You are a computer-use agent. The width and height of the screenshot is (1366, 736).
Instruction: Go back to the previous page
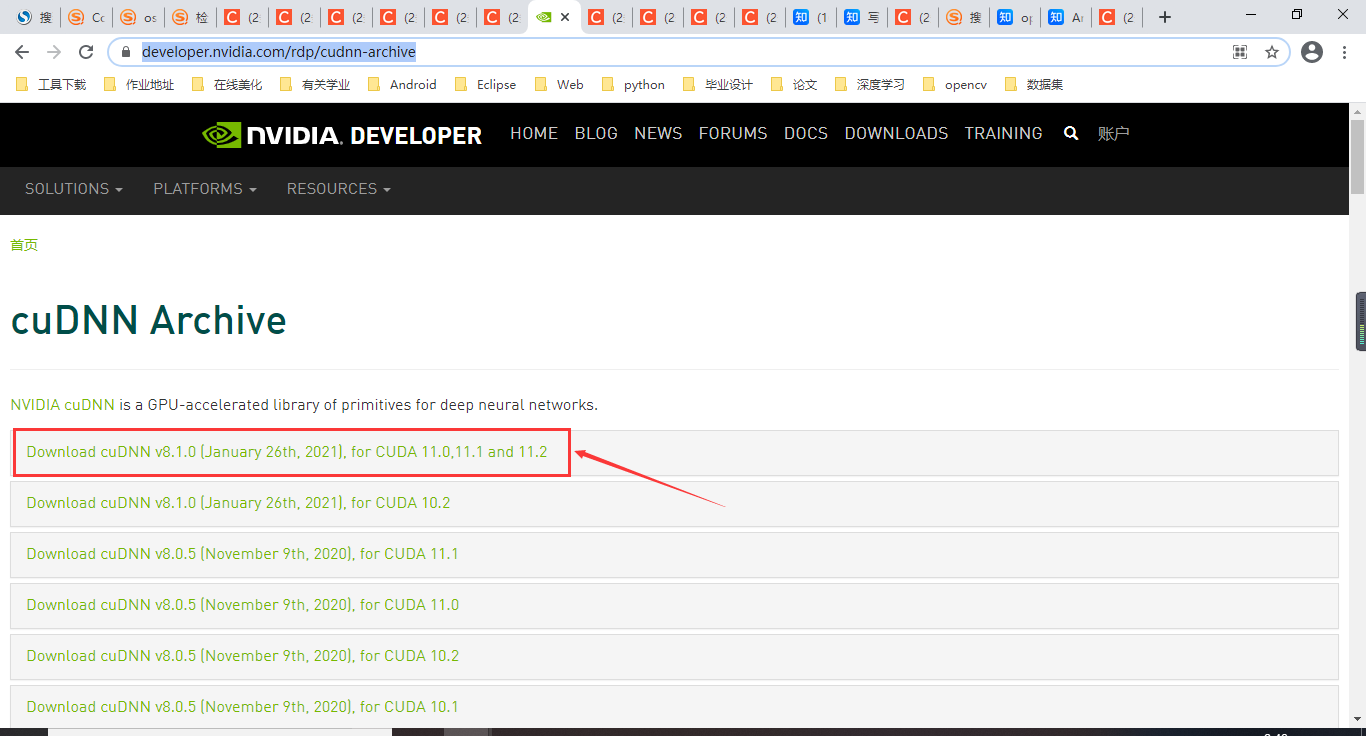22,52
